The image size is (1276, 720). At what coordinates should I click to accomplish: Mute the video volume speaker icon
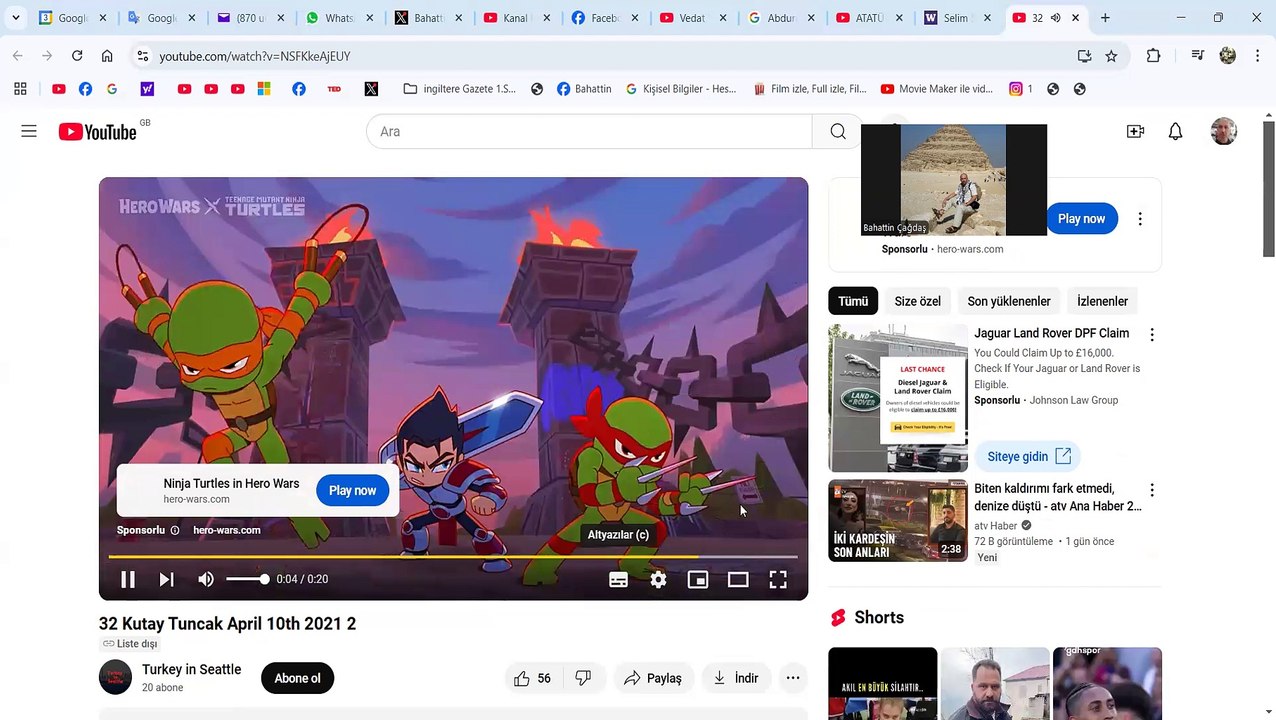206,579
